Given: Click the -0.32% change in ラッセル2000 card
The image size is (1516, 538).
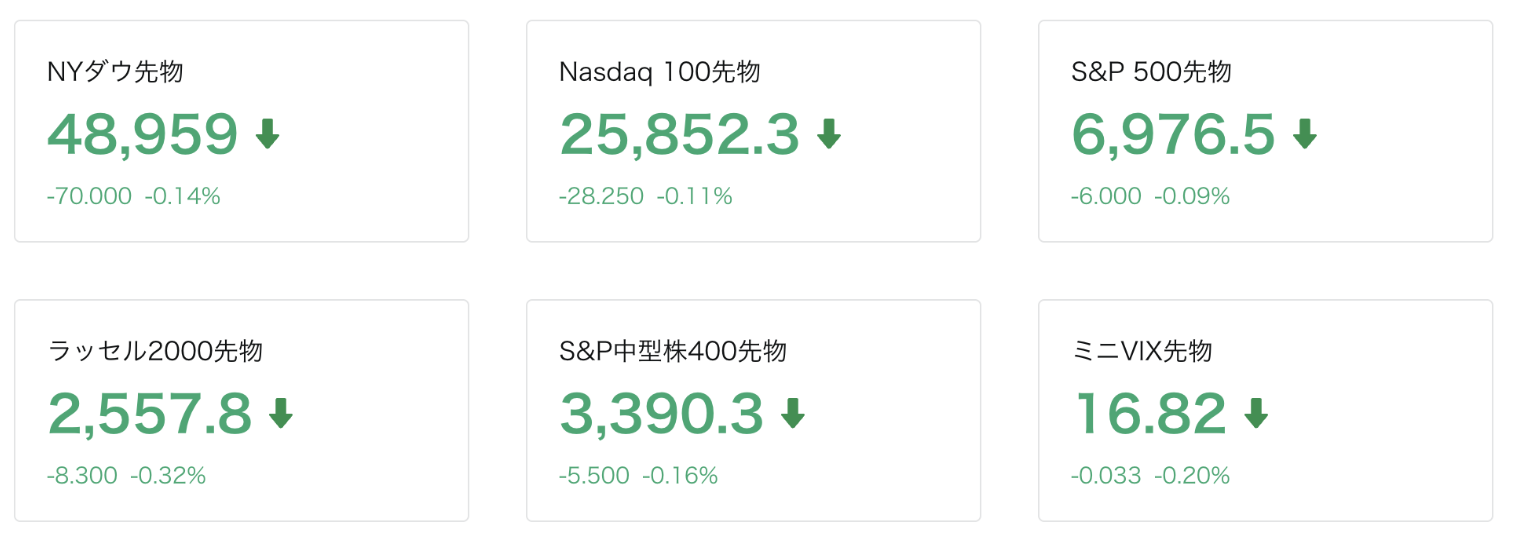Looking at the screenshot, I should click(168, 476).
